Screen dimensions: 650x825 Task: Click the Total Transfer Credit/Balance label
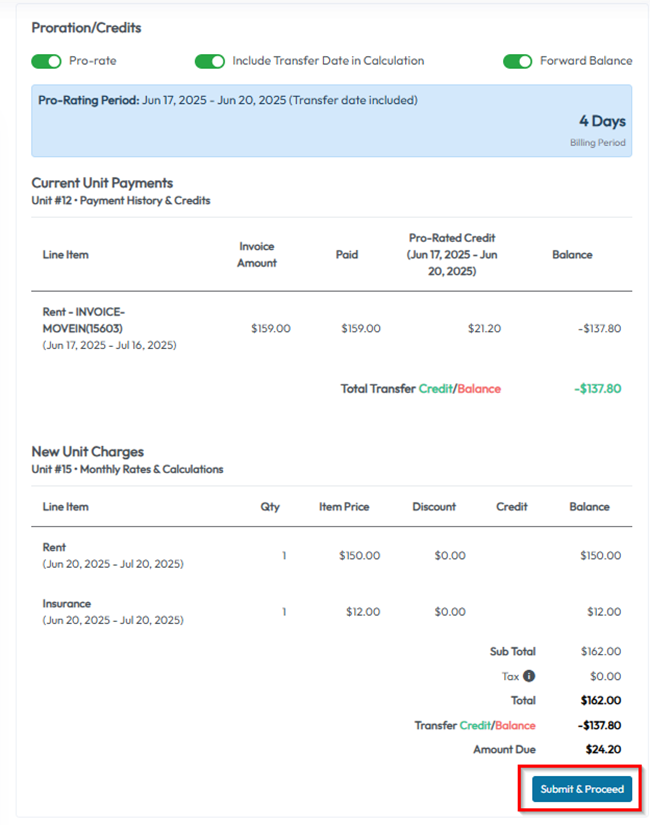[x=421, y=388]
